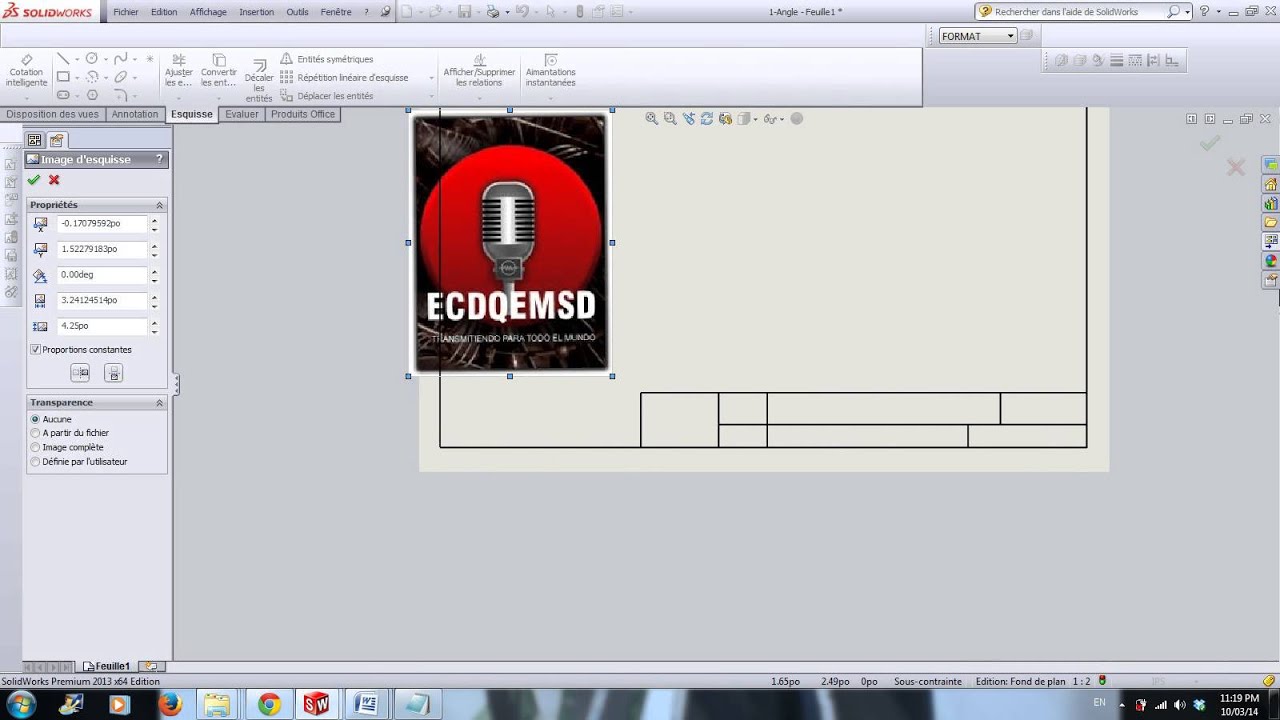Click the rebuild/refresh view icon
Screen dimensions: 1280x720
(x=707, y=118)
